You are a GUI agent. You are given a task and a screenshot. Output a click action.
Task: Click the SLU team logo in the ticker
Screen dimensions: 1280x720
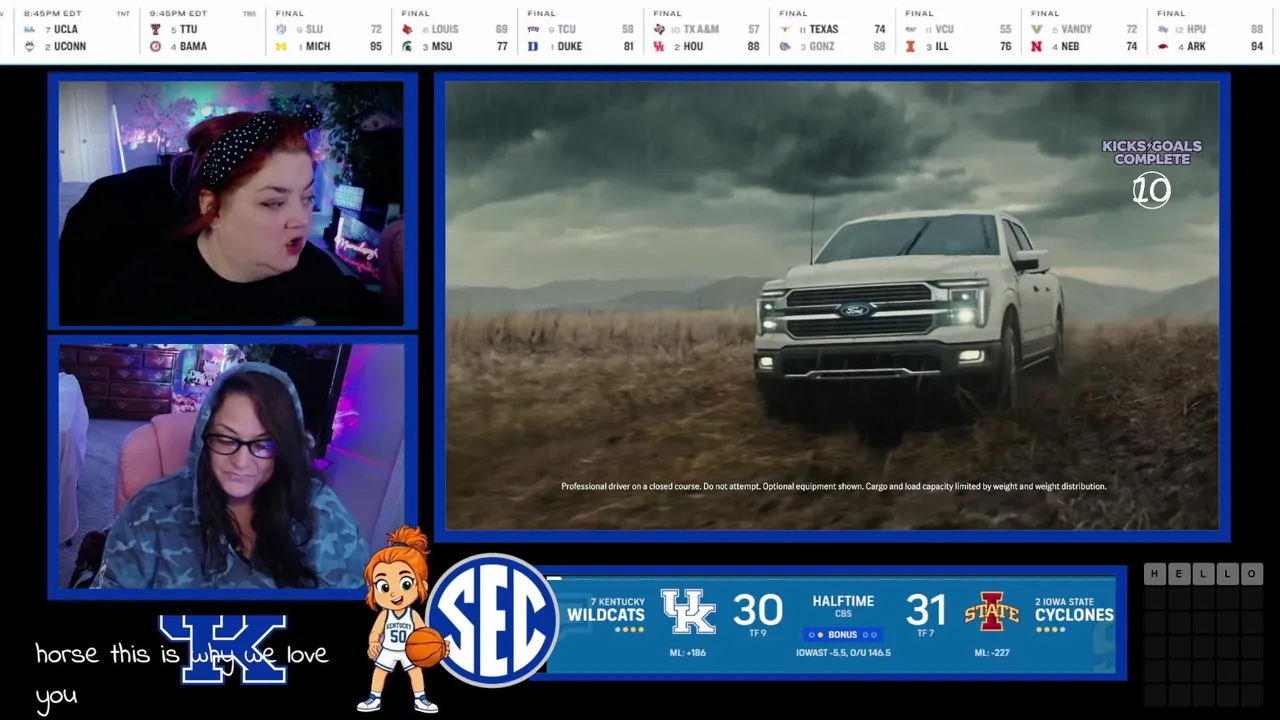(x=281, y=30)
